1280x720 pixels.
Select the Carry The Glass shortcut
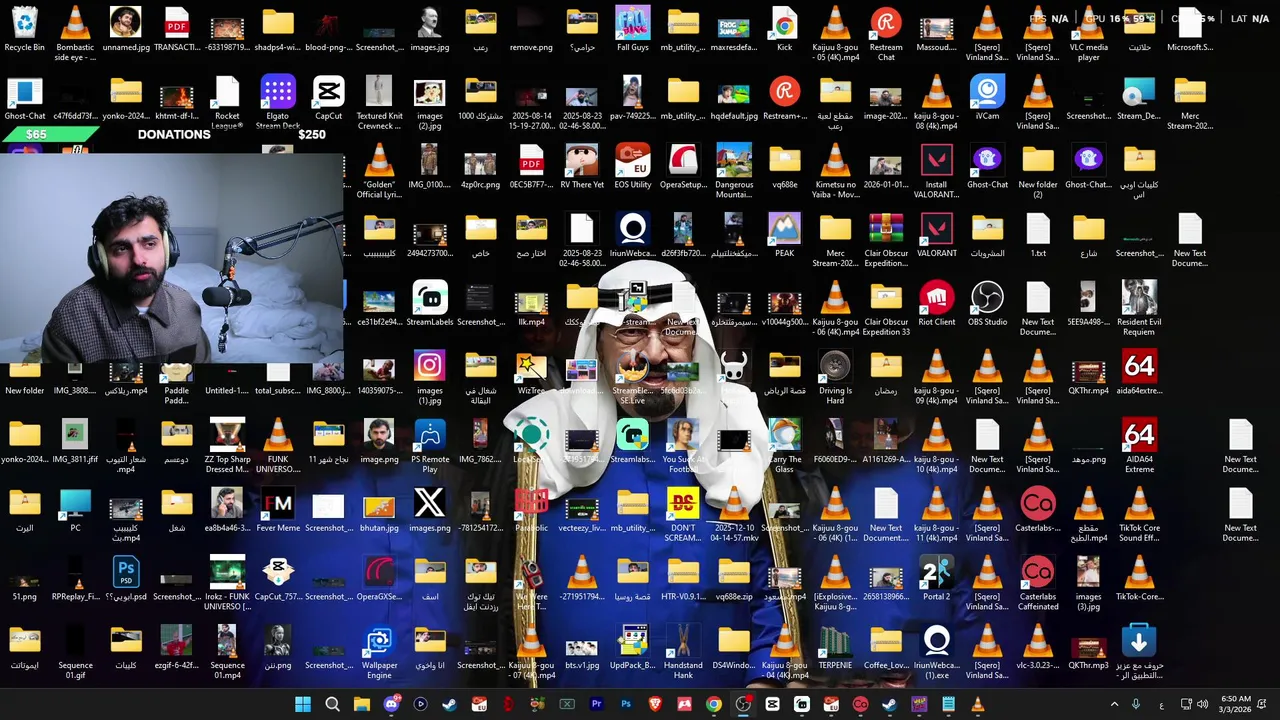784,447
